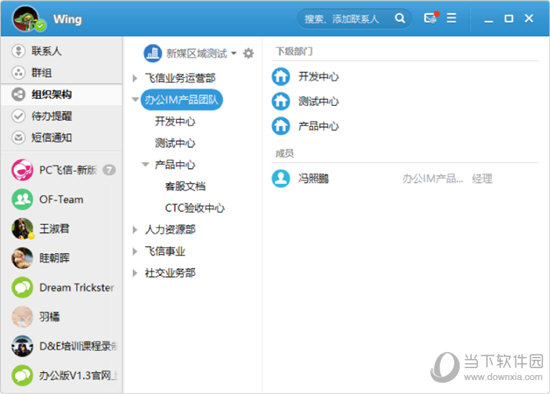Screen dimensions: 550x394
Task: Select 人力资源部 tree label
Action: click(170, 230)
